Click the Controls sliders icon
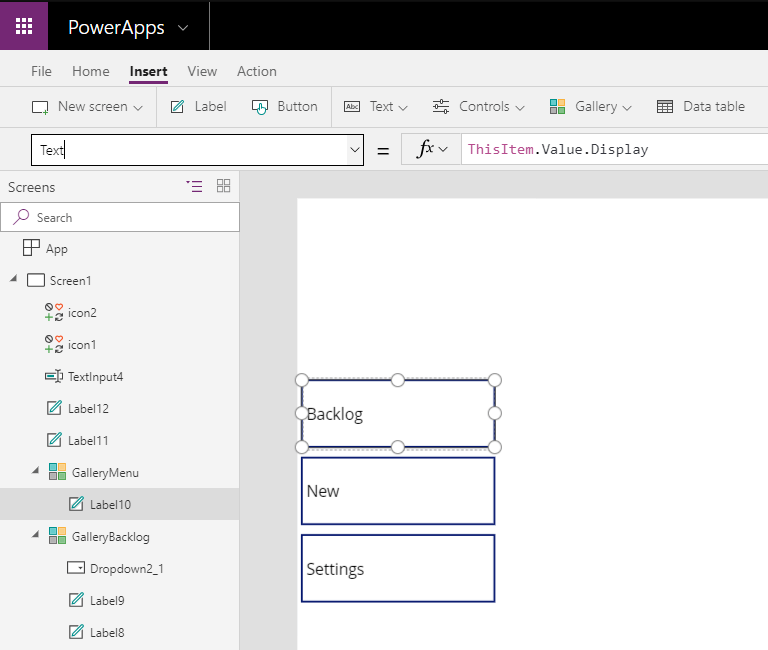Image resolution: width=768 pixels, height=650 pixels. tap(441, 106)
